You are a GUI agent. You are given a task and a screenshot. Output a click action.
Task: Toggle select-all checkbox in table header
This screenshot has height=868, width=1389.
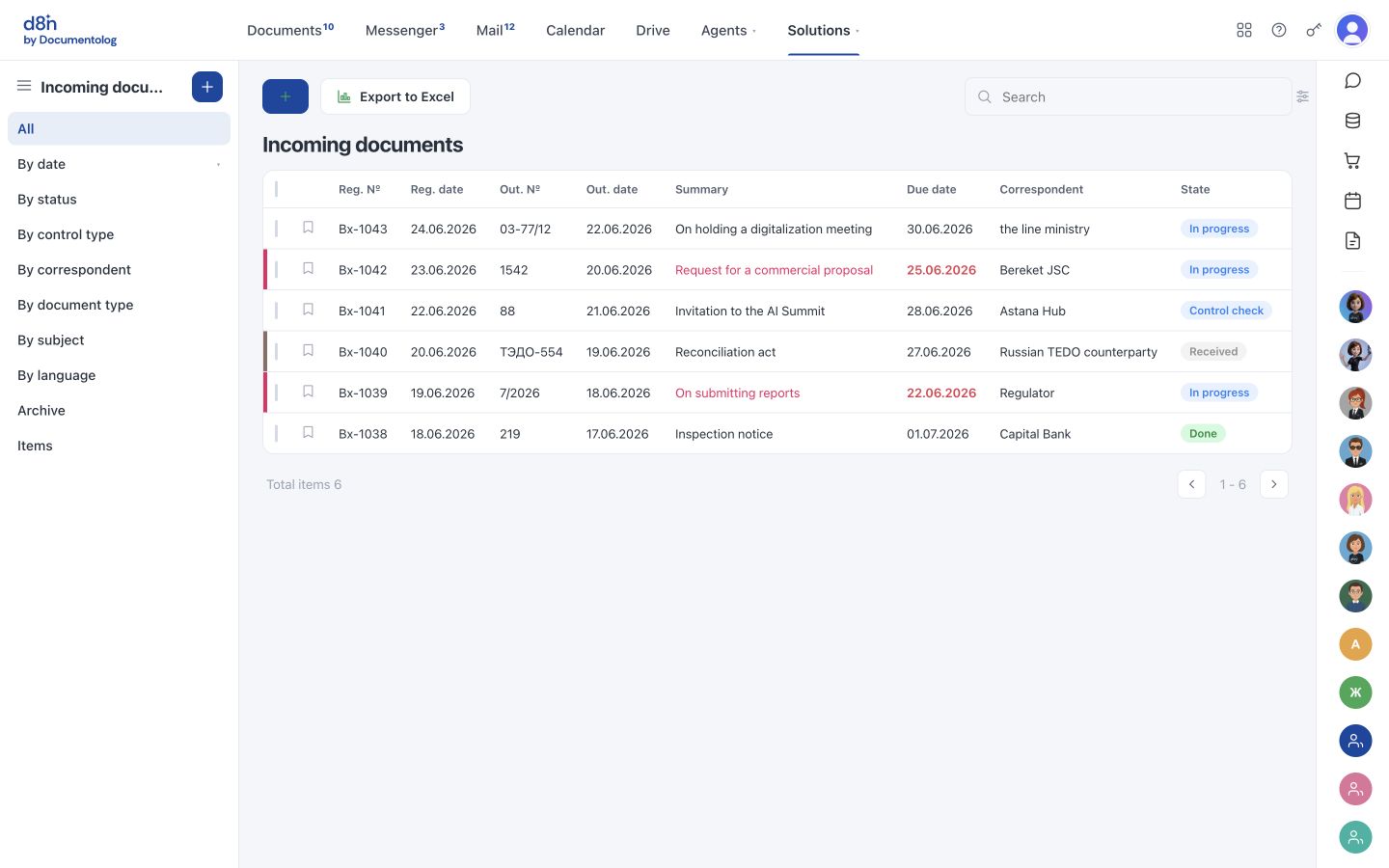click(x=277, y=189)
